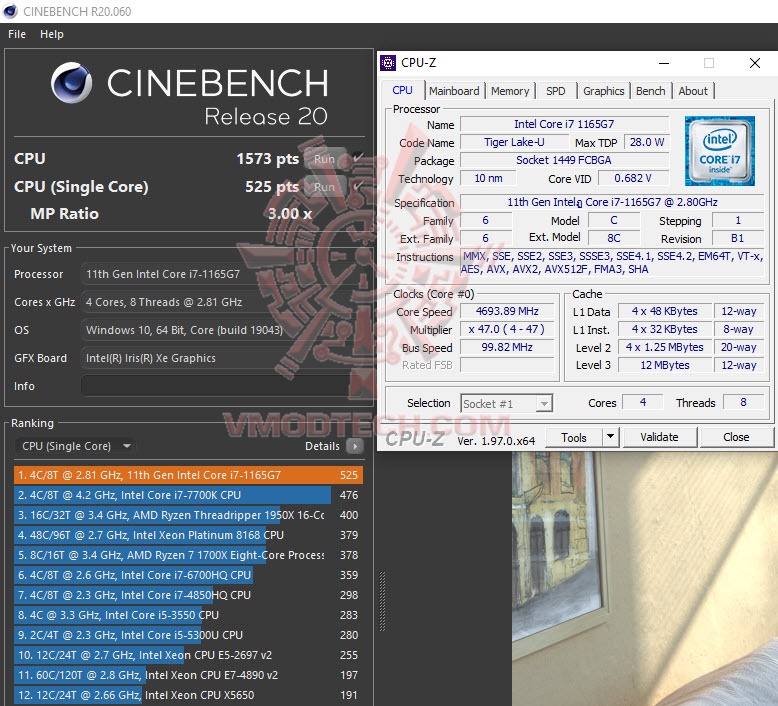778x706 pixels.
Task: Click the render preview image in Cinebench
Action: pos(645,578)
